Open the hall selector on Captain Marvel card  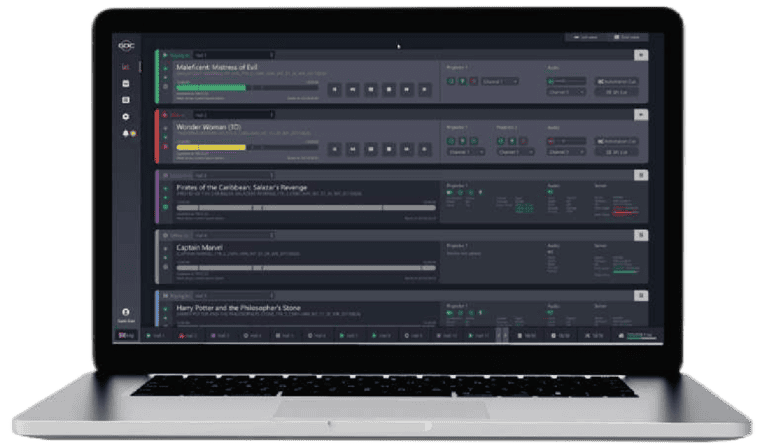coord(234,235)
